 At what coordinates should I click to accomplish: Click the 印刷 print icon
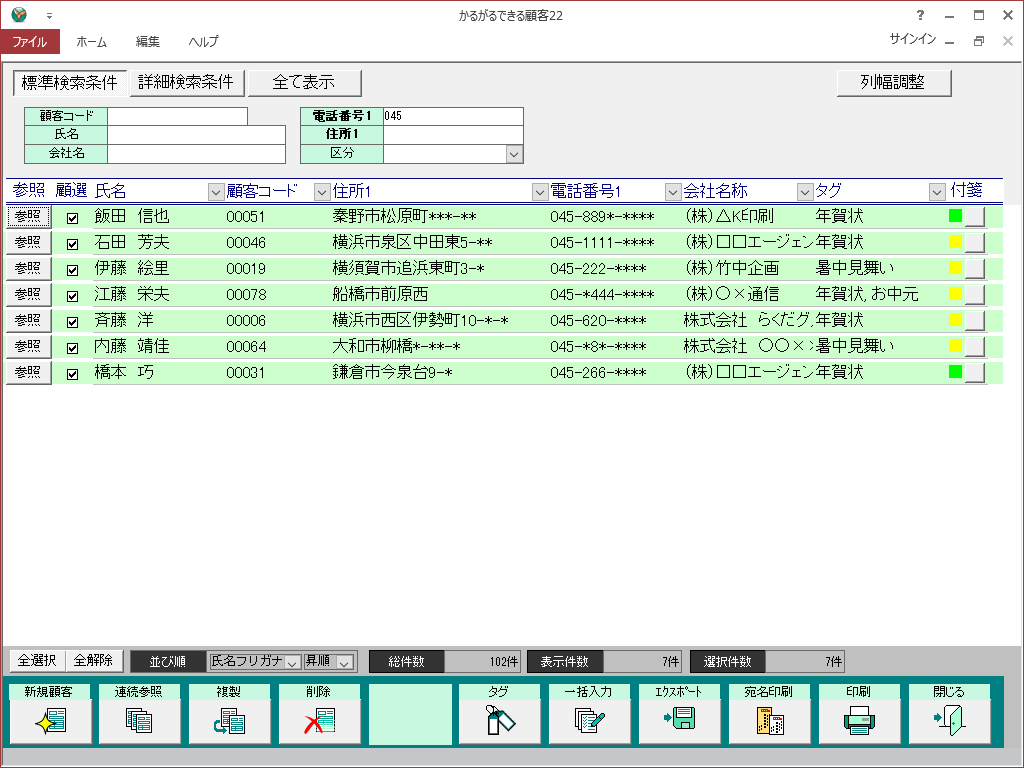click(859, 721)
